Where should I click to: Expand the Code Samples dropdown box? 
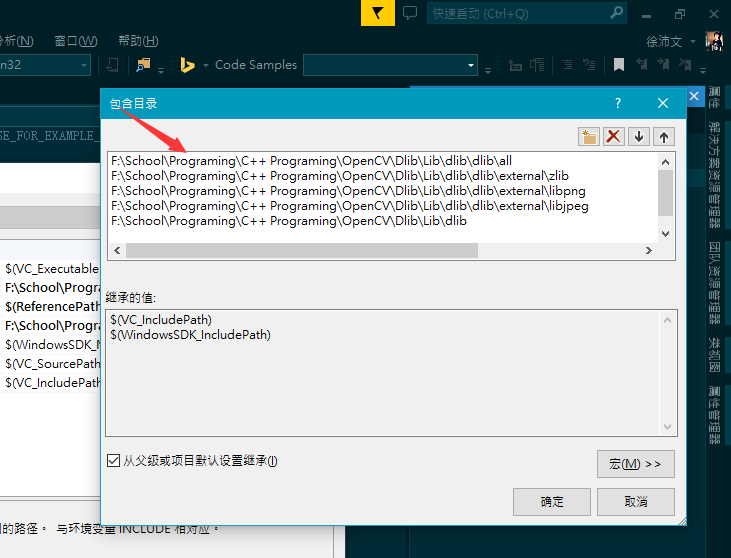(471, 65)
